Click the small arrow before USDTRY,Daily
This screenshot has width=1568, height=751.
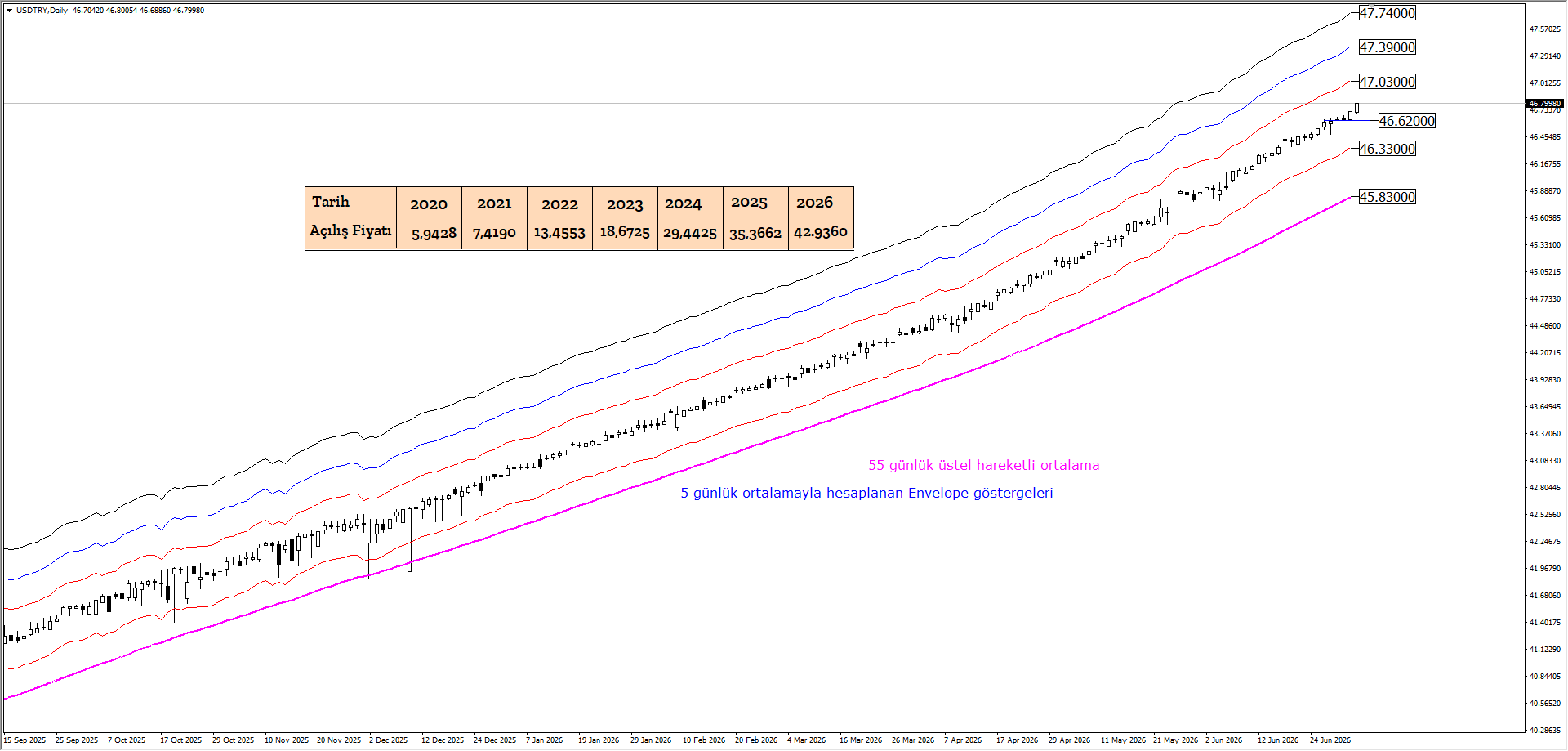click(x=9, y=11)
